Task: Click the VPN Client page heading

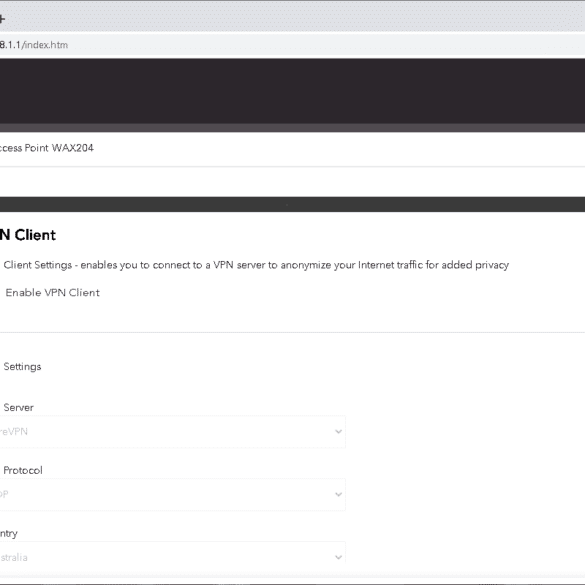Action: click(x=28, y=235)
